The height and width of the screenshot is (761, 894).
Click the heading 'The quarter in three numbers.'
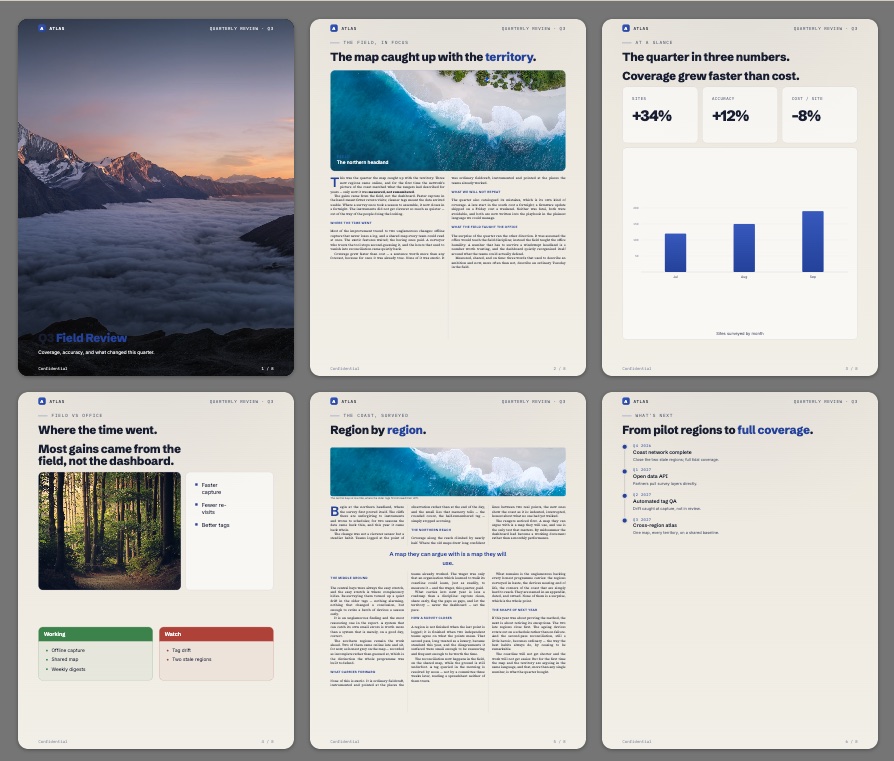pyautogui.click(x=706, y=57)
